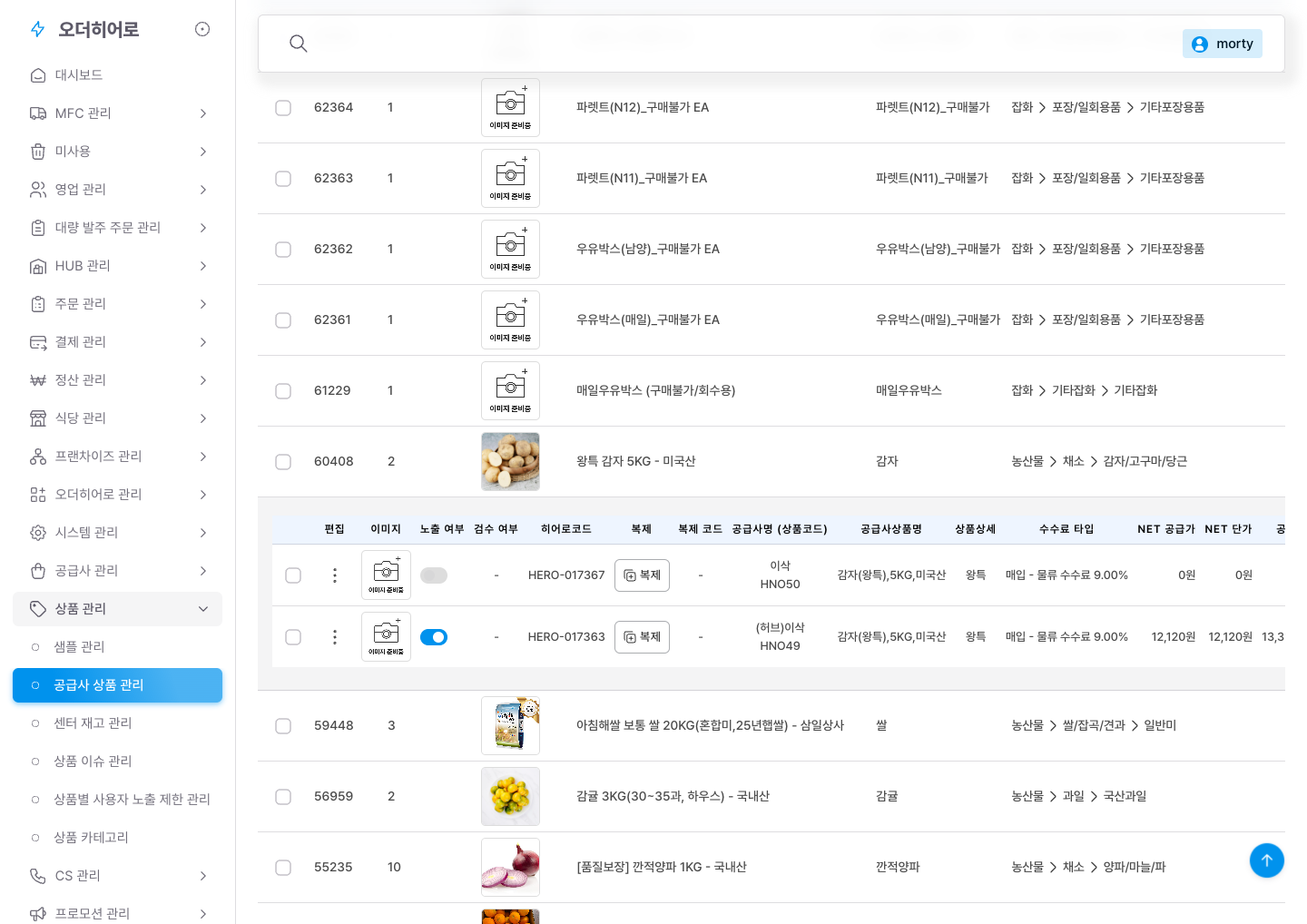Click the morty user avatar icon

pos(1200,44)
